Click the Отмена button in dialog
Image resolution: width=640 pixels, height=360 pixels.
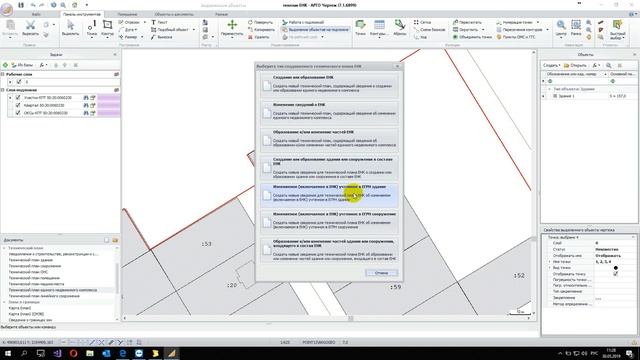coord(381,273)
